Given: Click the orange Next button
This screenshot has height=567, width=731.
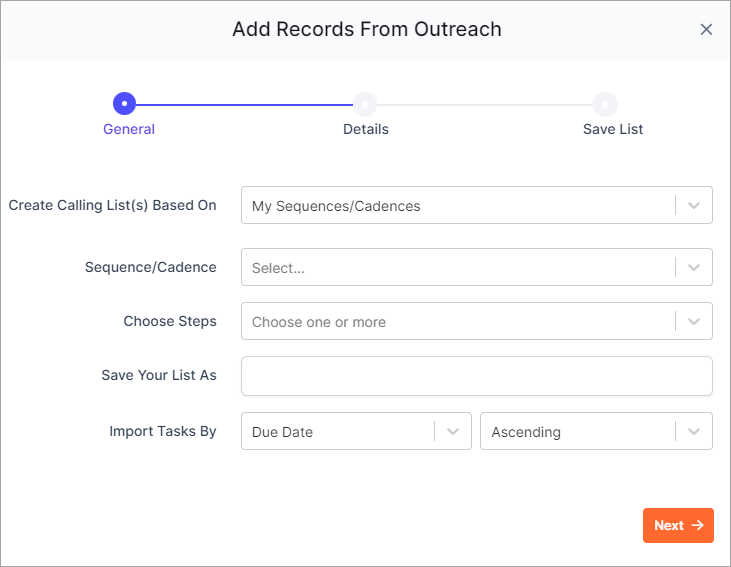Looking at the screenshot, I should [678, 526].
